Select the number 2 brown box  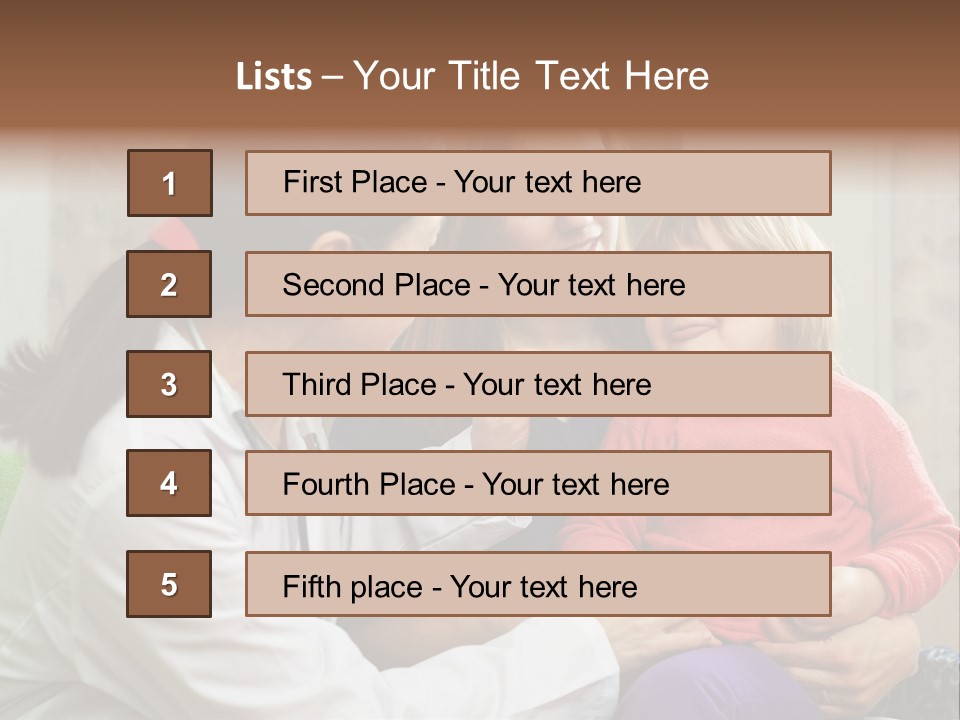point(169,284)
